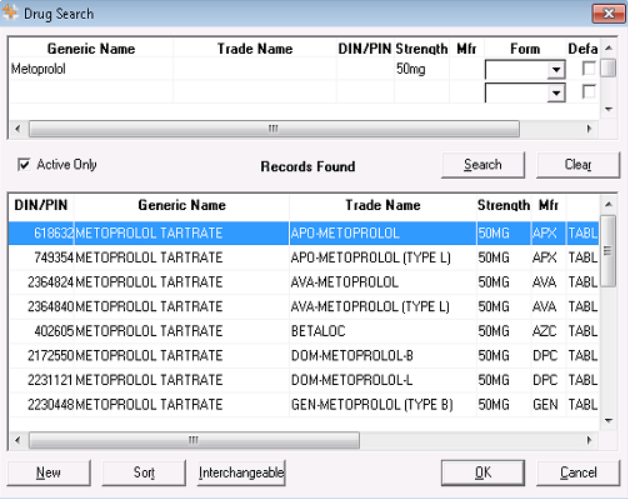Open the Form dropdown in Metoprolol row

556,70
